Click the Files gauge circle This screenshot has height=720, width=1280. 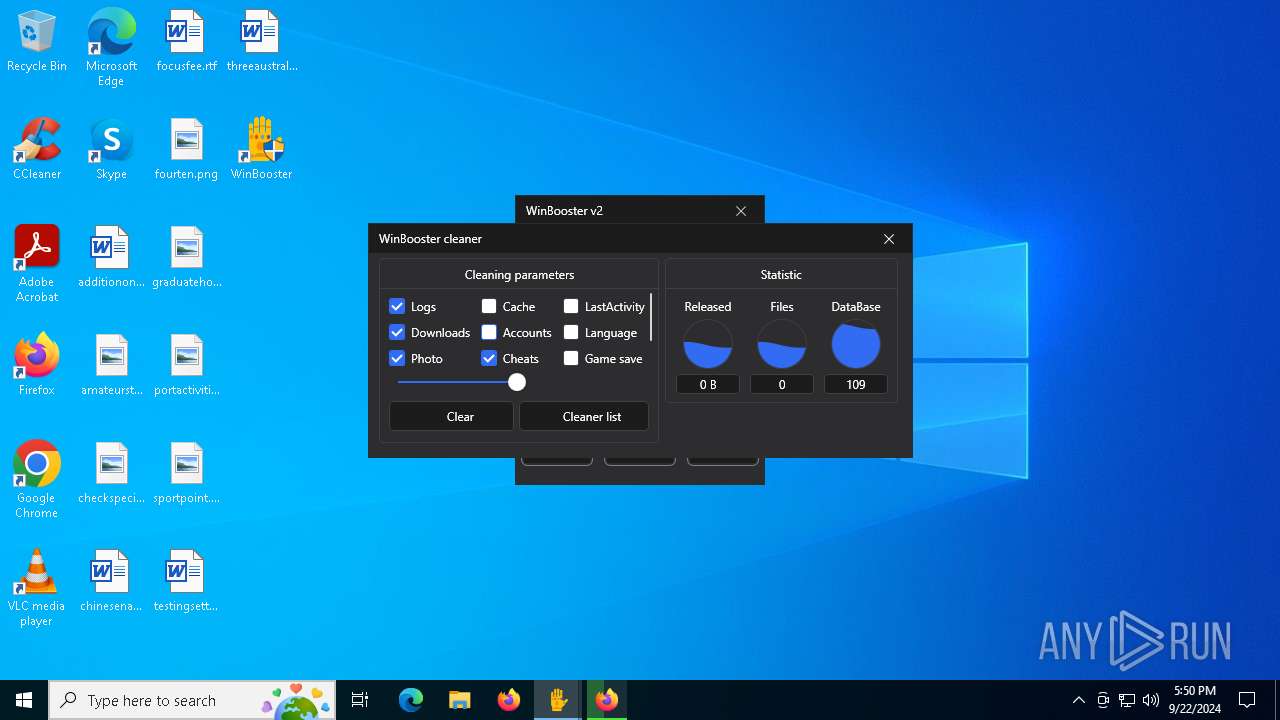point(782,345)
